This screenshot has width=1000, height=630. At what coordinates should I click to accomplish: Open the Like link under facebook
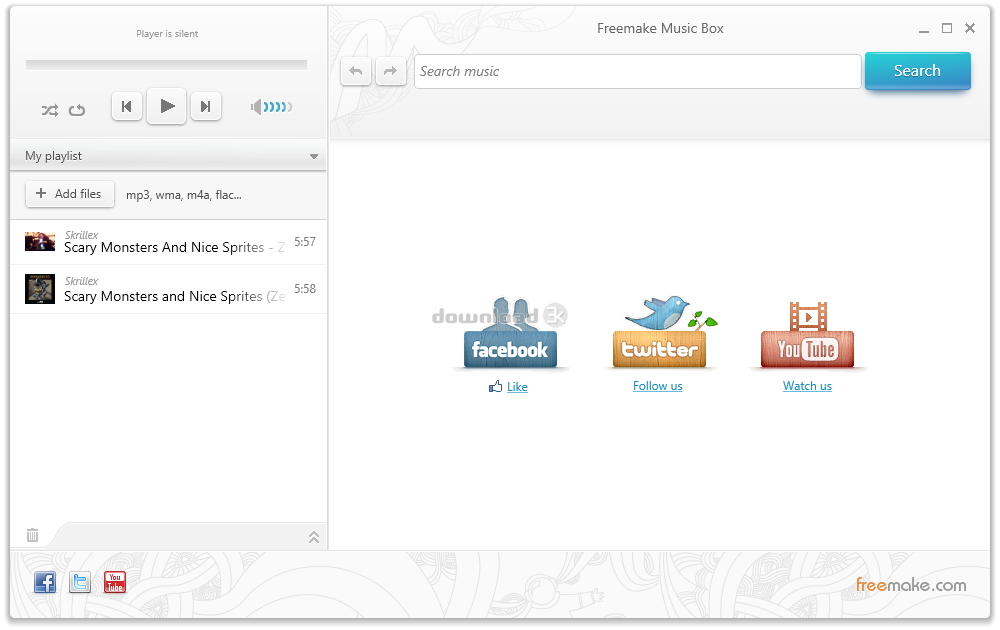tap(517, 386)
